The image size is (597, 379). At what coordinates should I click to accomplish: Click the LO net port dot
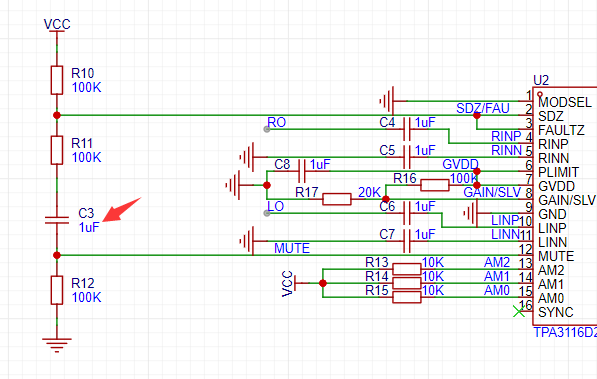pyautogui.click(x=267, y=213)
